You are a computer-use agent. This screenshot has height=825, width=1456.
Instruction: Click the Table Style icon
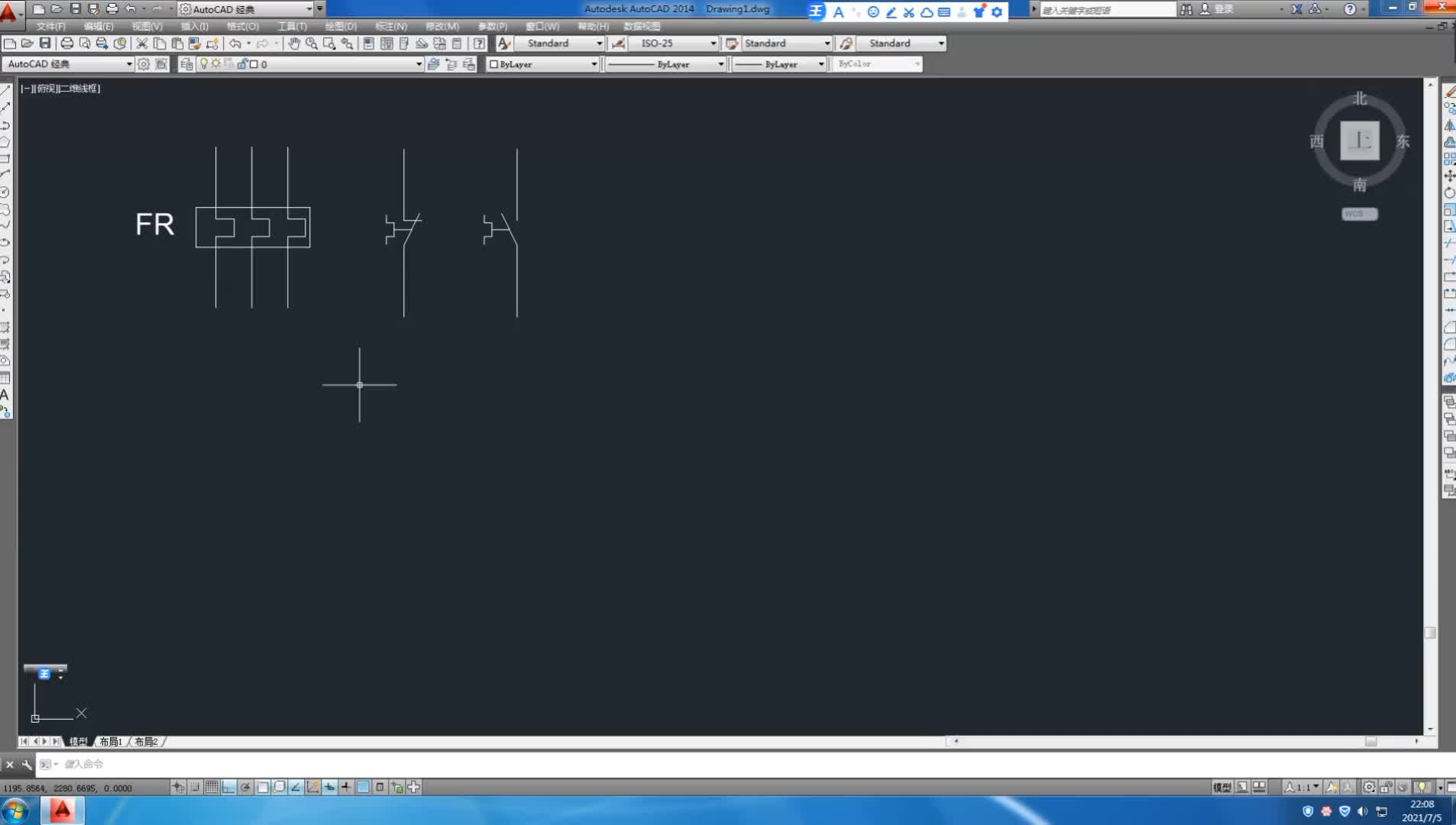(732, 44)
